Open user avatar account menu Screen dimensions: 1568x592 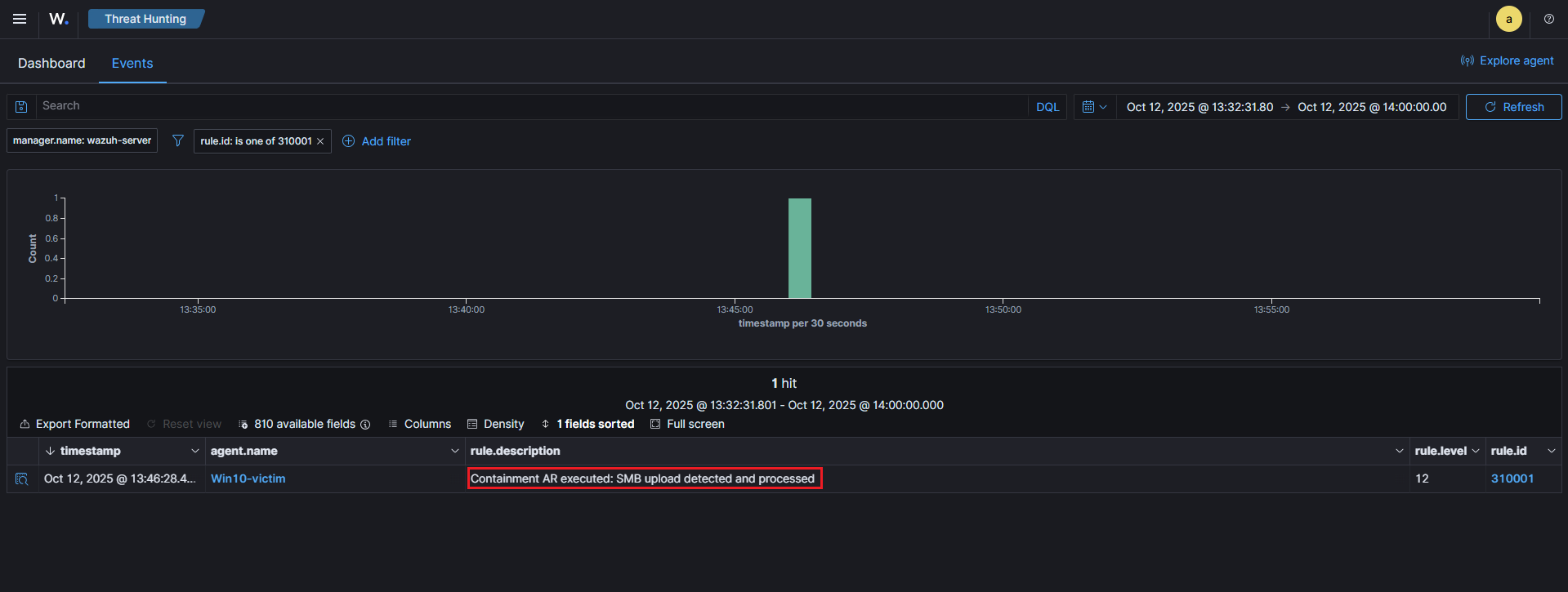tap(1508, 19)
